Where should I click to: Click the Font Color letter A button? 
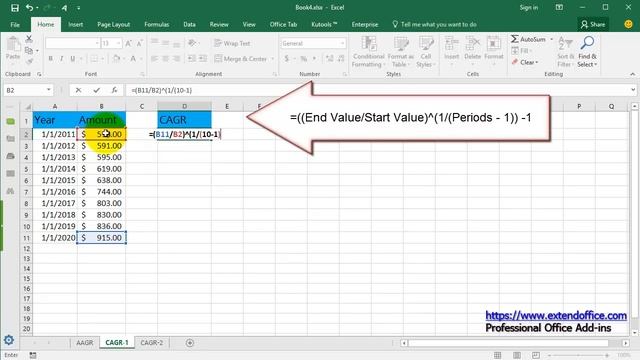[x=133, y=59]
